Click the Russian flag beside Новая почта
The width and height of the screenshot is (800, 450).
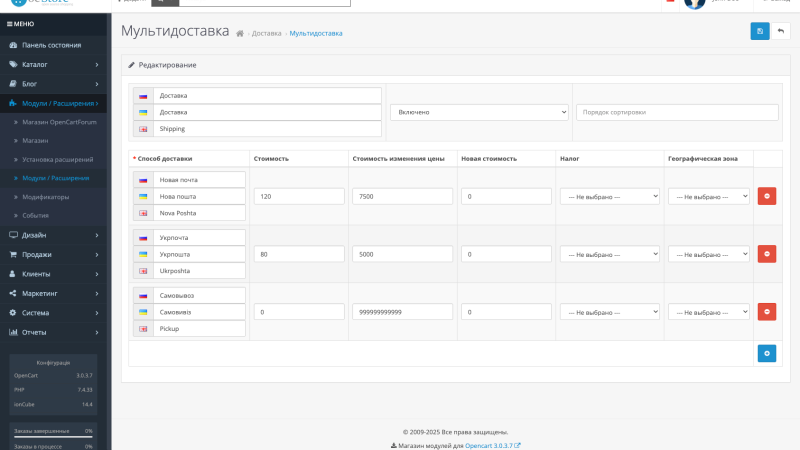click(143, 180)
